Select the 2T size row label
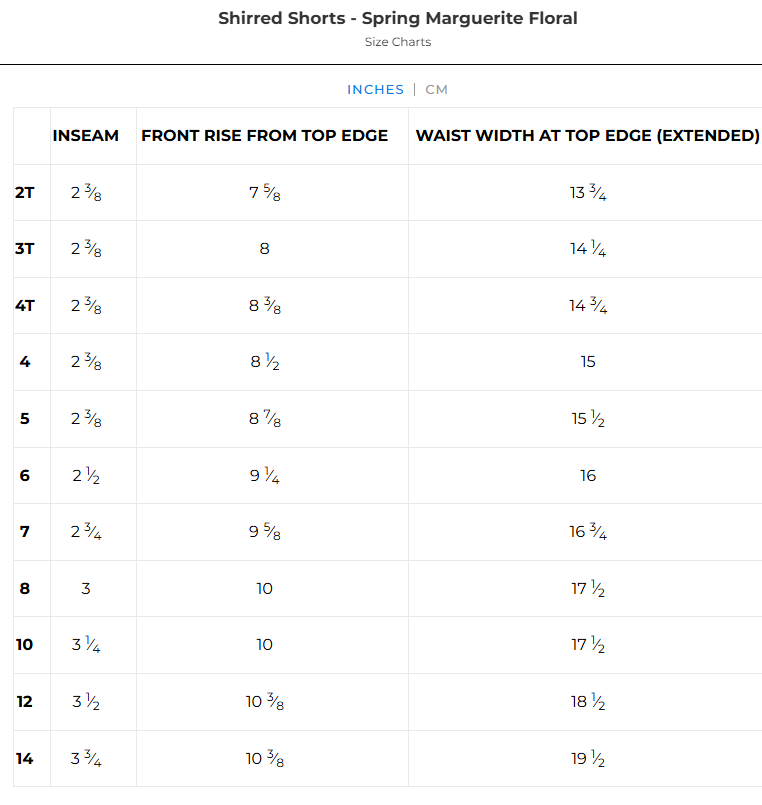The height and width of the screenshot is (805, 762). 25,192
